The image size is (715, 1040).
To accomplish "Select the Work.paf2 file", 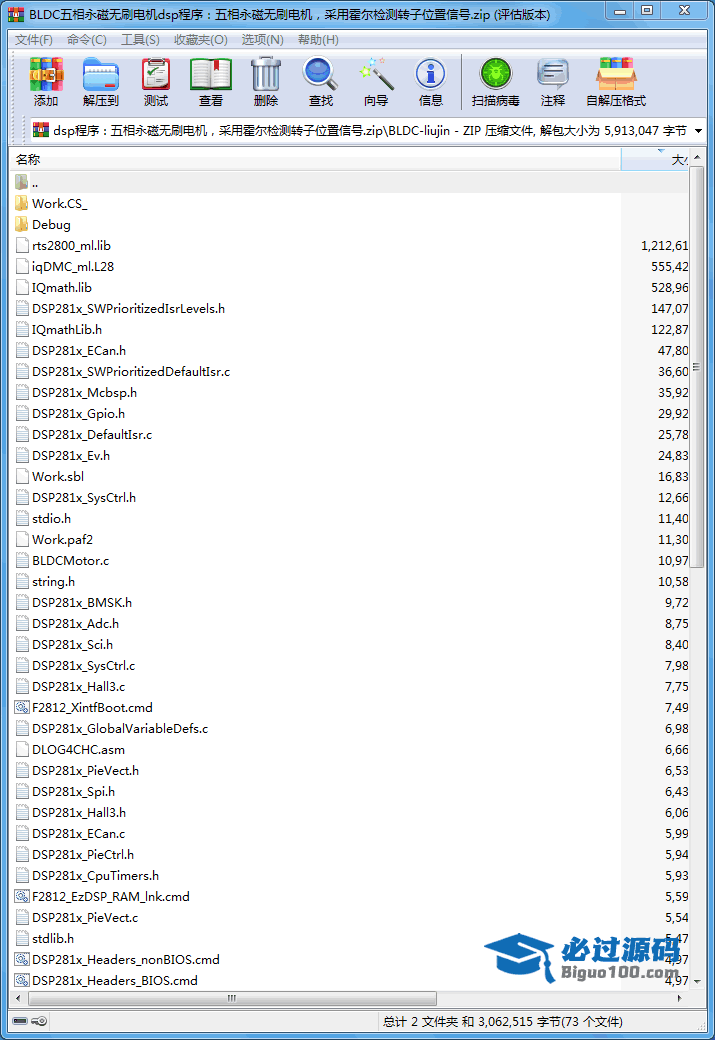I will [62, 540].
